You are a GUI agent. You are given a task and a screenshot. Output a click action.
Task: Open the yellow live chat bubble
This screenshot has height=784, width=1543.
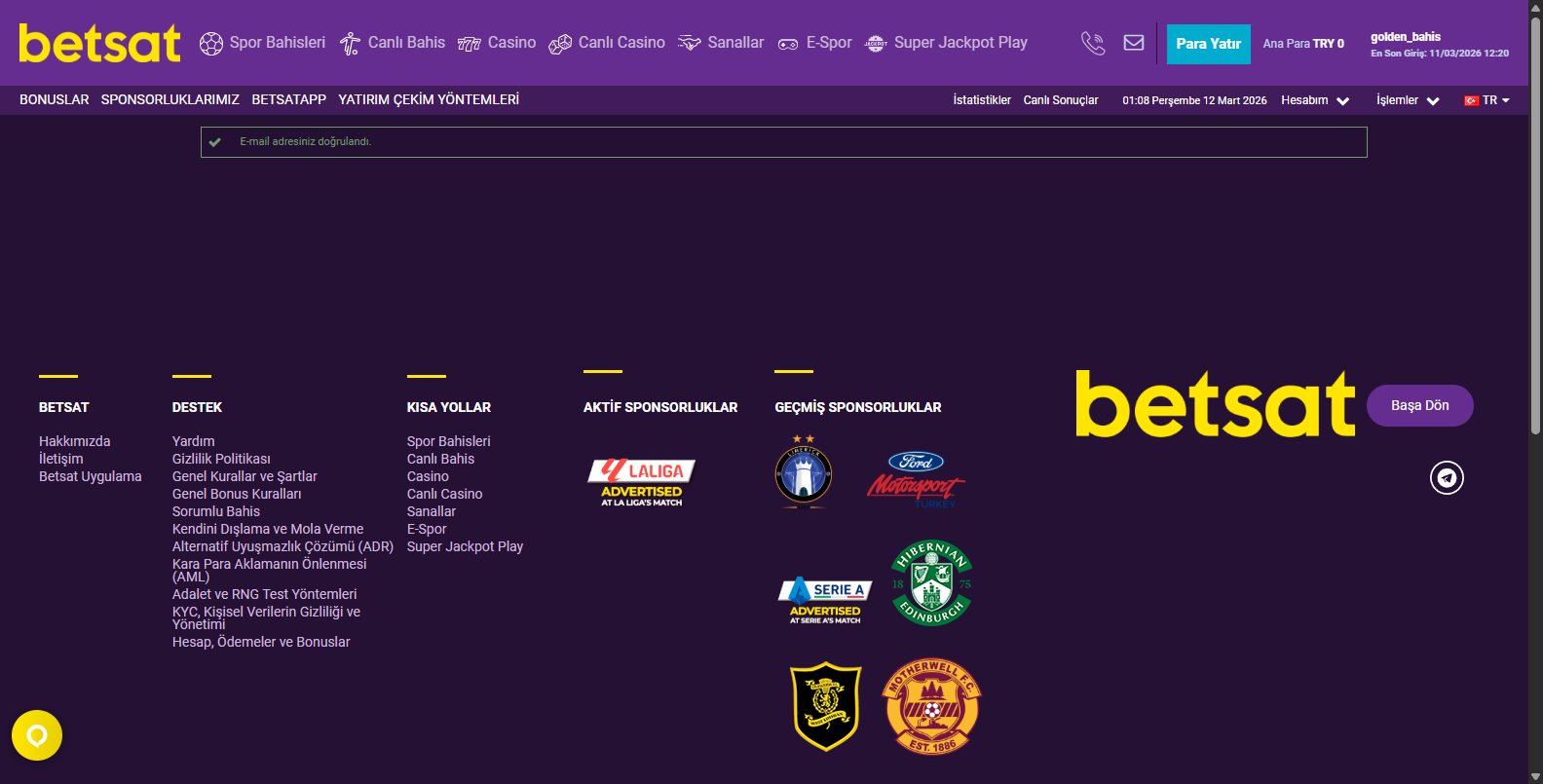click(x=37, y=735)
